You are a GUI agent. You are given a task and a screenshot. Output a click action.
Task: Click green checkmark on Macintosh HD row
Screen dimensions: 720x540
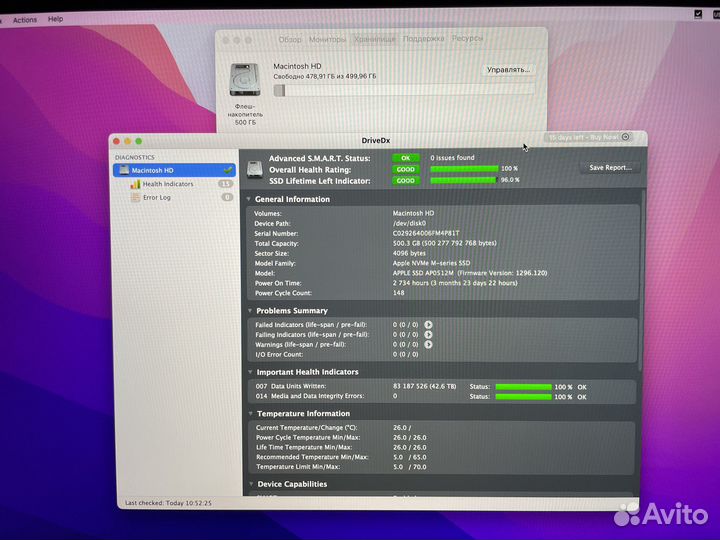pyautogui.click(x=227, y=170)
